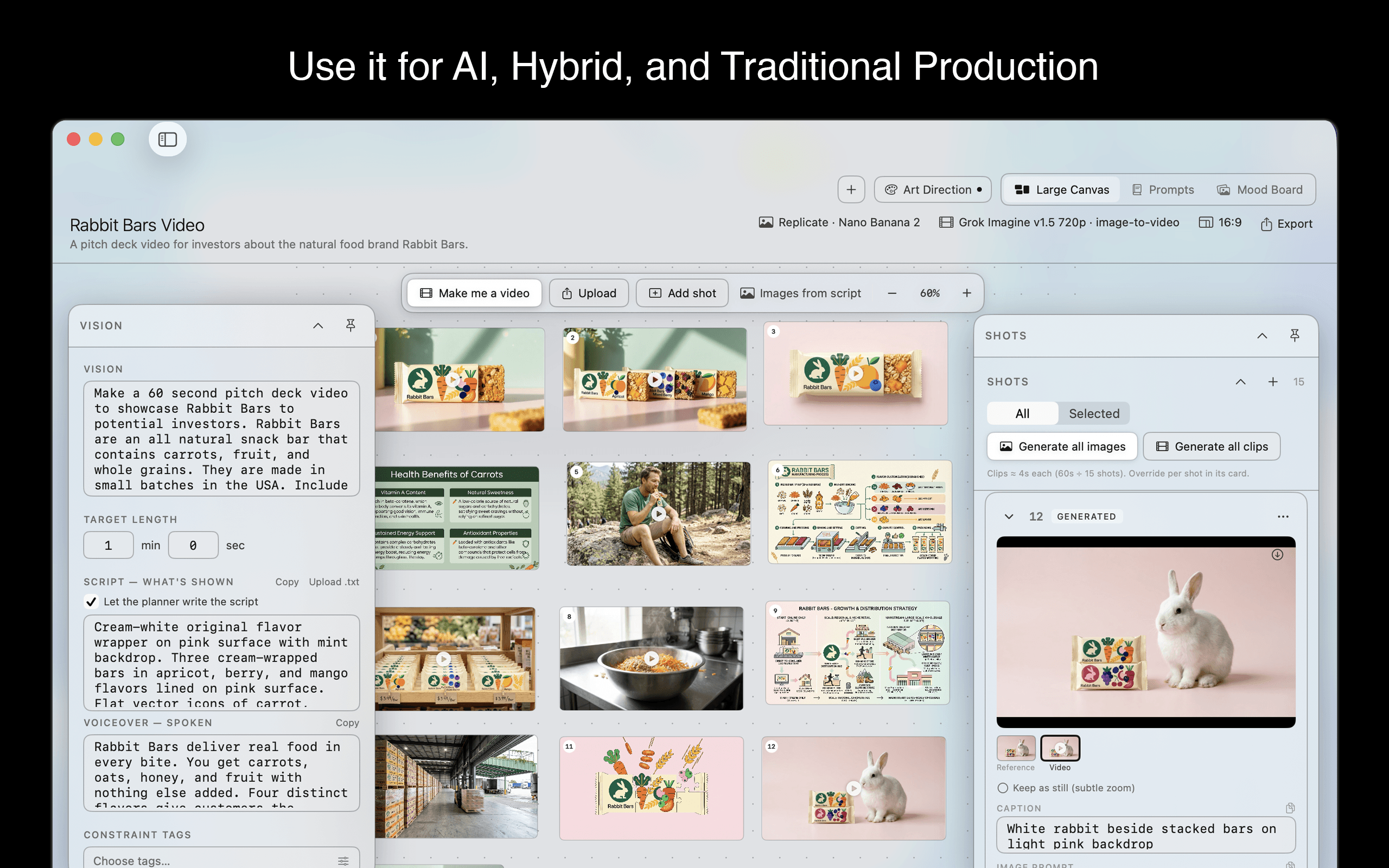Click Images from script
The width and height of the screenshot is (1389, 868).
pyautogui.click(x=801, y=293)
